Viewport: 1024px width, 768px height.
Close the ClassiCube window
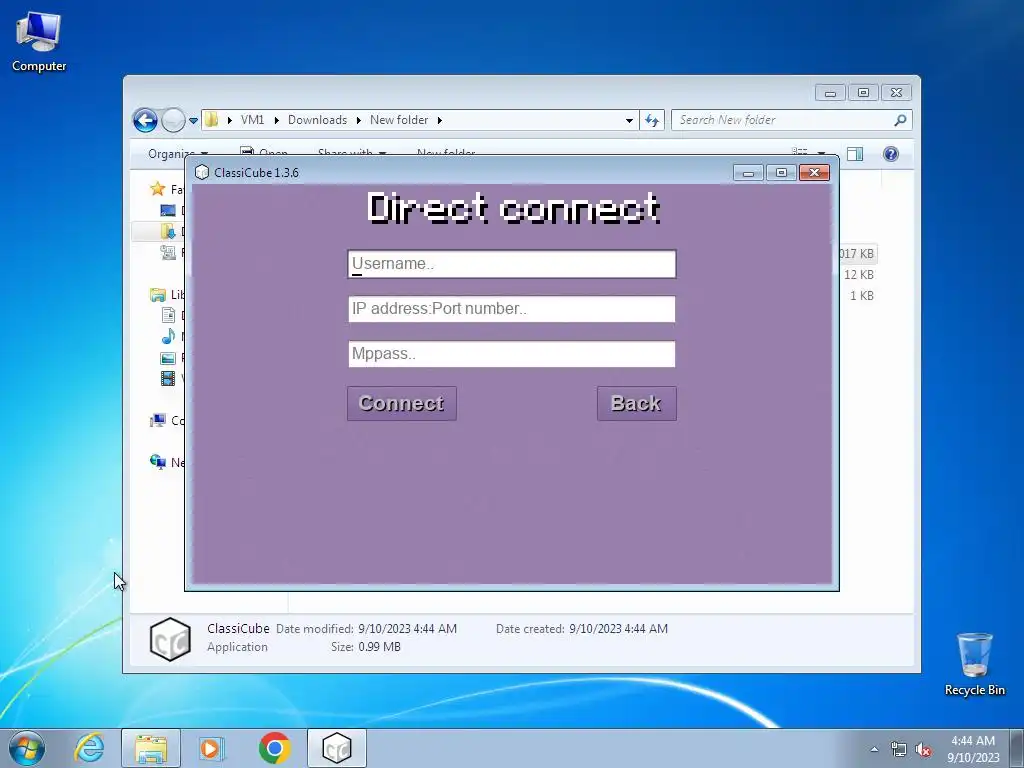pos(814,172)
